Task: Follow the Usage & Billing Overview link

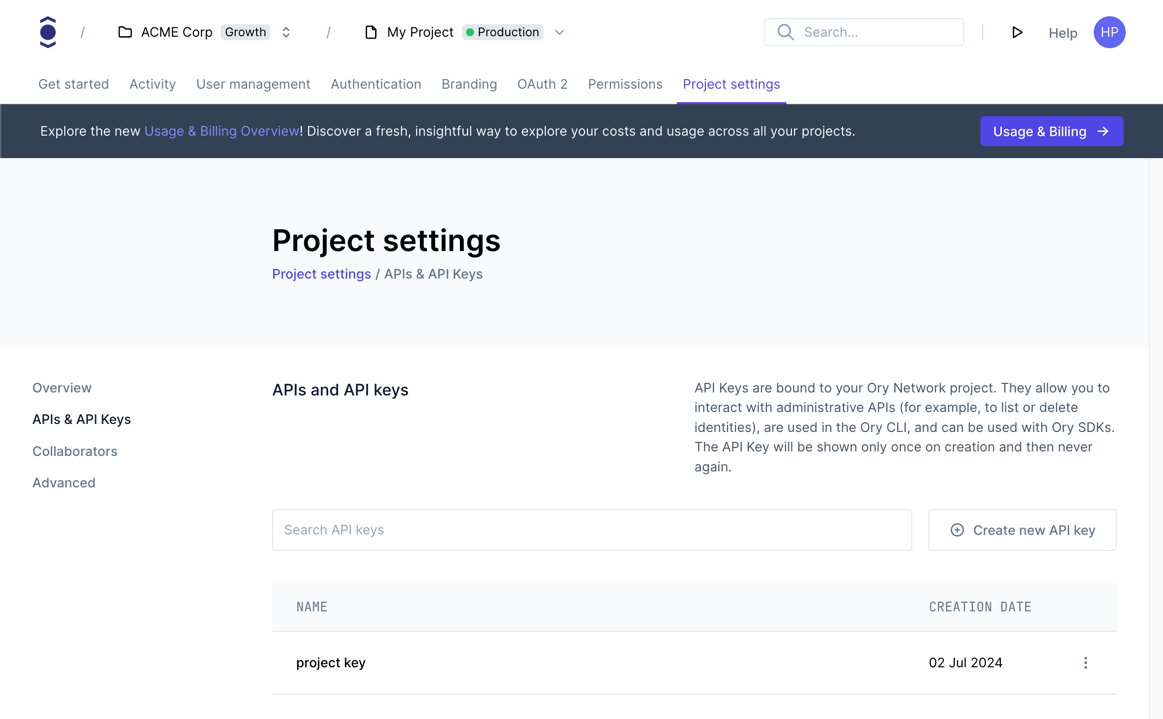Action: (221, 131)
